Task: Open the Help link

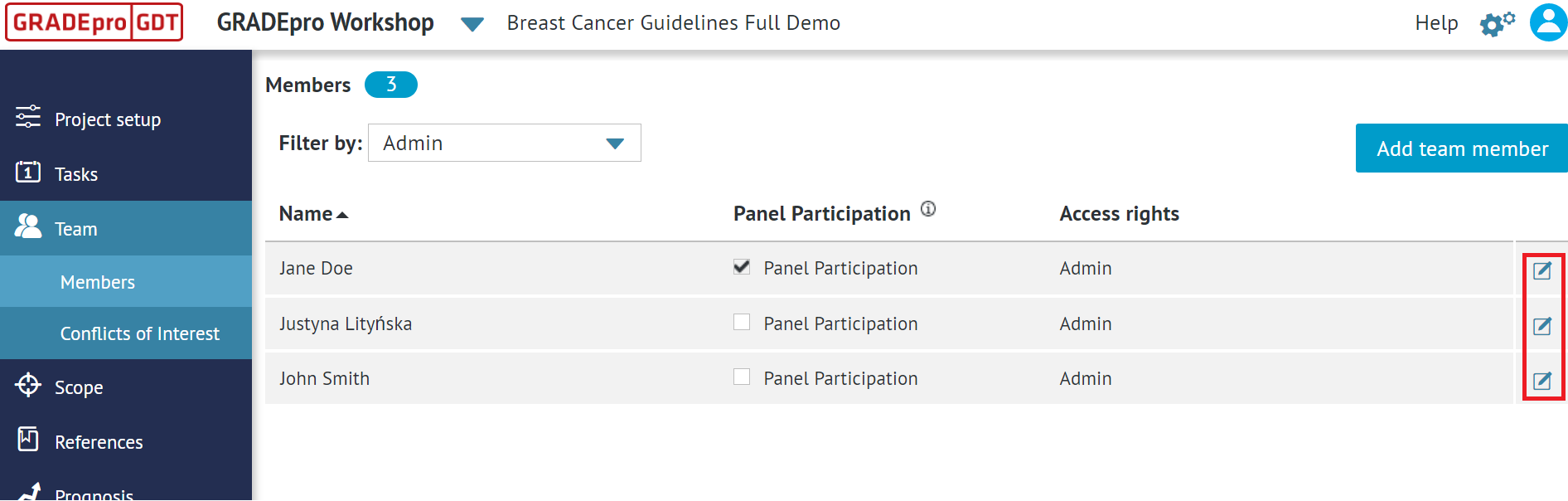Action: pyautogui.click(x=1436, y=23)
